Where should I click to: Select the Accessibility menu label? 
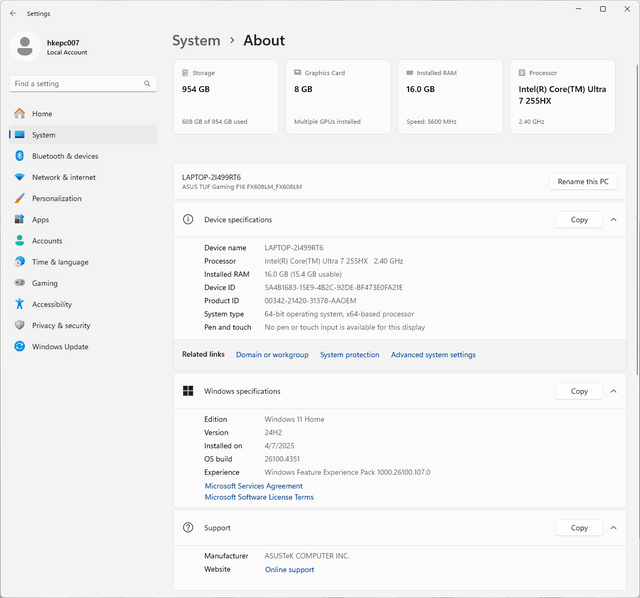(52, 305)
